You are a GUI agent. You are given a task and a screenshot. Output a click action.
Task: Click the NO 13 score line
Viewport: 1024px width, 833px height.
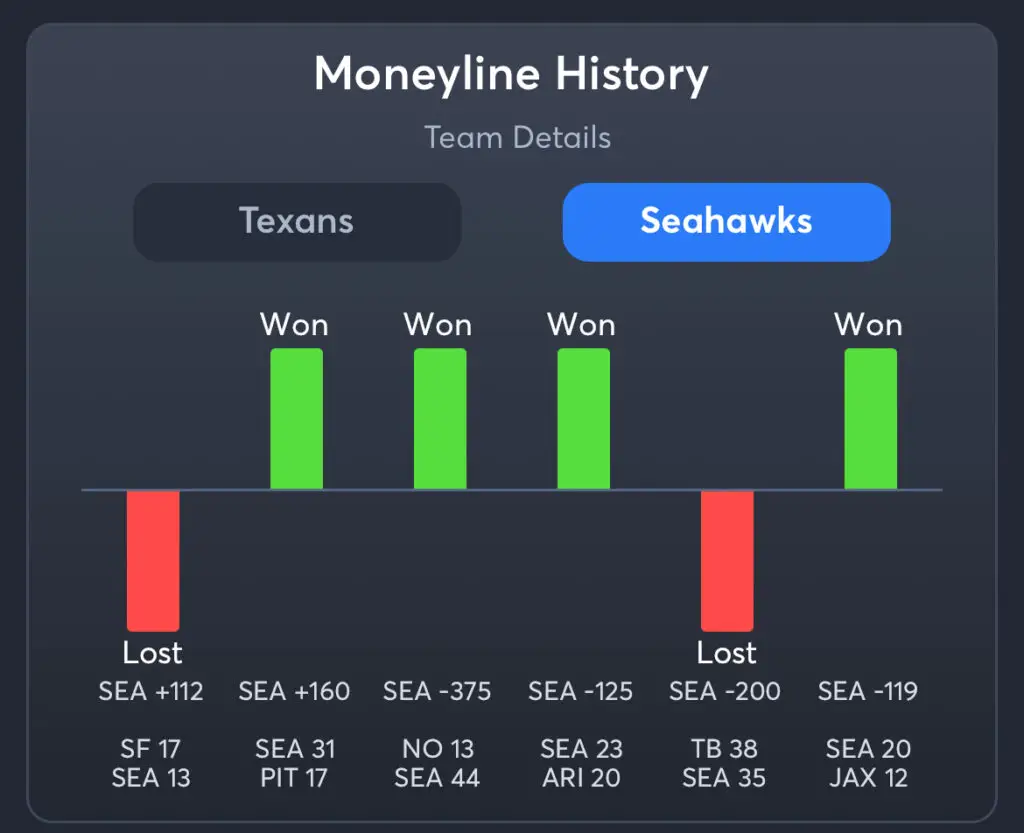[x=437, y=749]
